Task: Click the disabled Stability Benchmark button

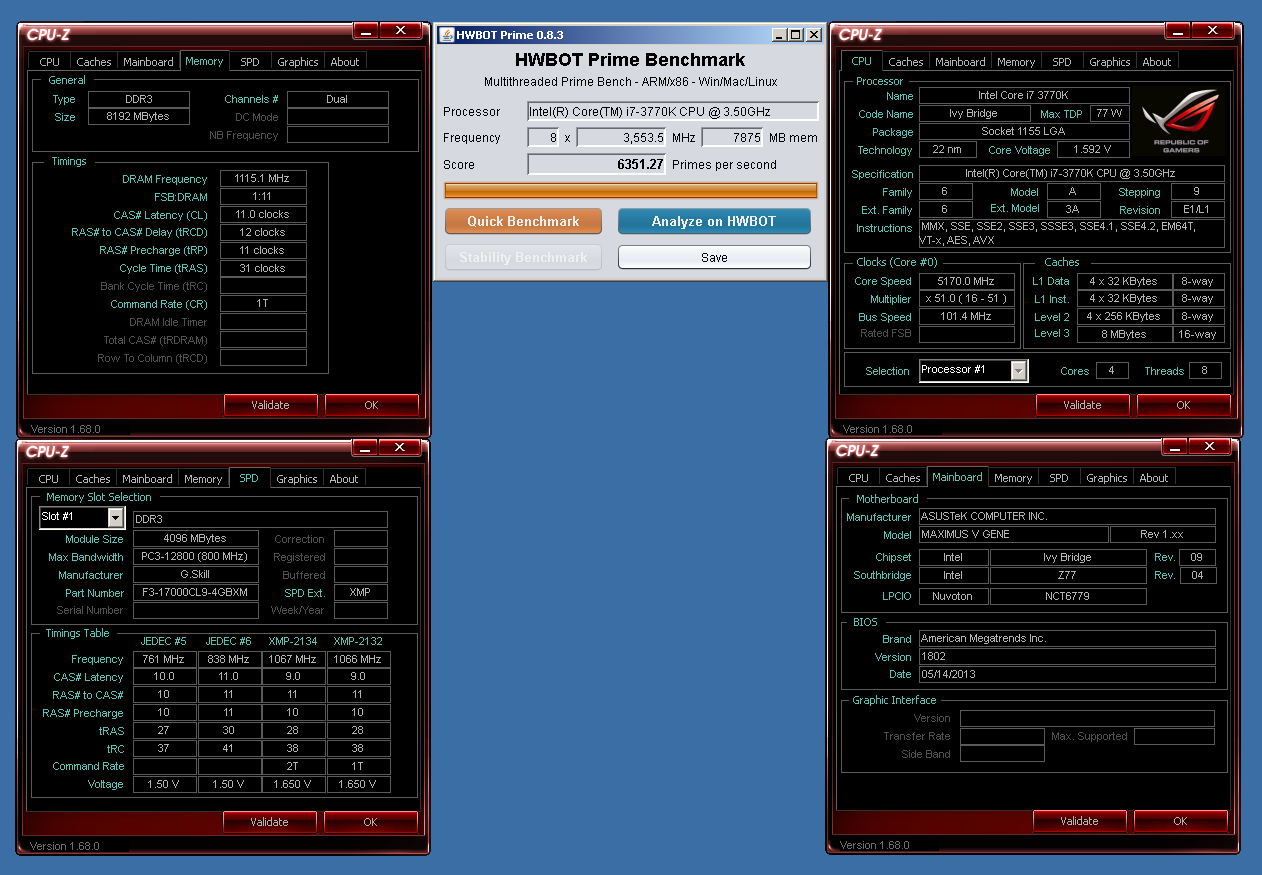Action: [523, 257]
